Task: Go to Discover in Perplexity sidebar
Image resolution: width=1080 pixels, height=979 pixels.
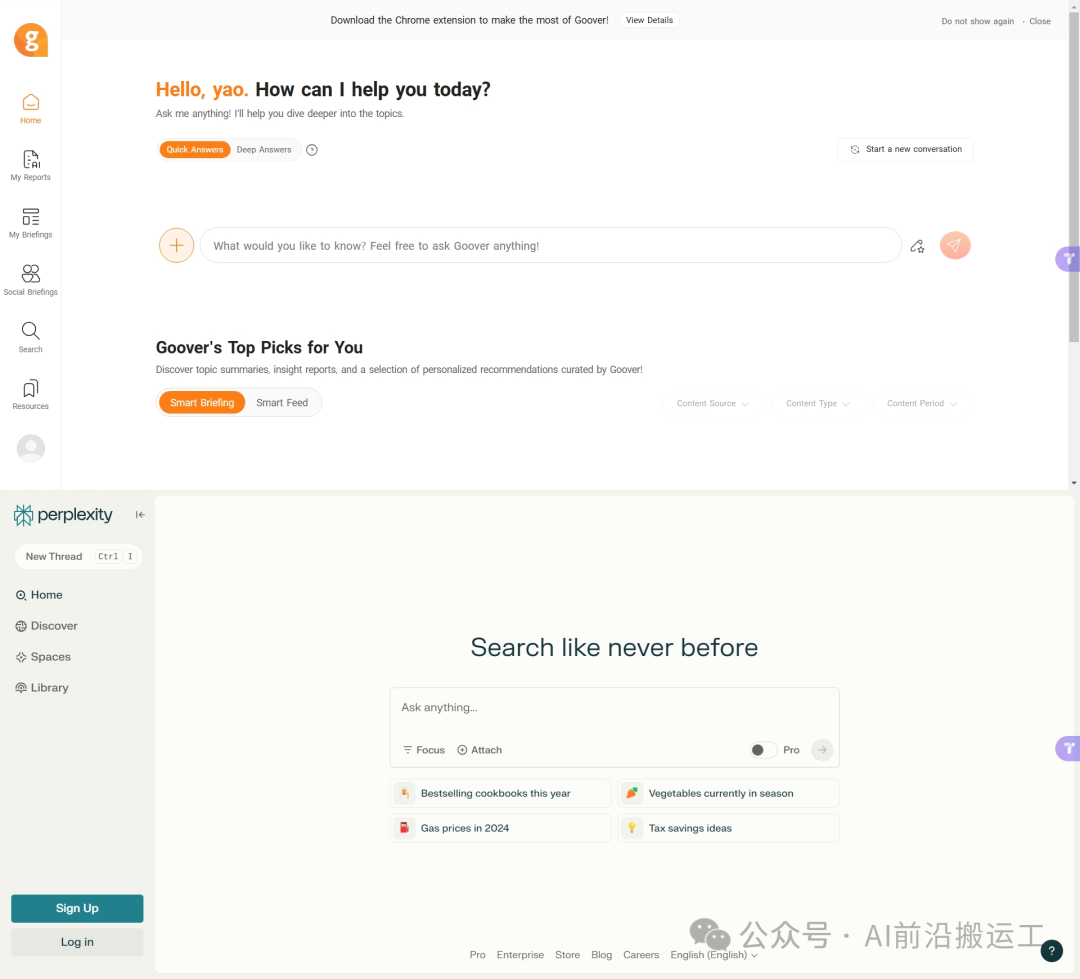Action: click(x=46, y=626)
